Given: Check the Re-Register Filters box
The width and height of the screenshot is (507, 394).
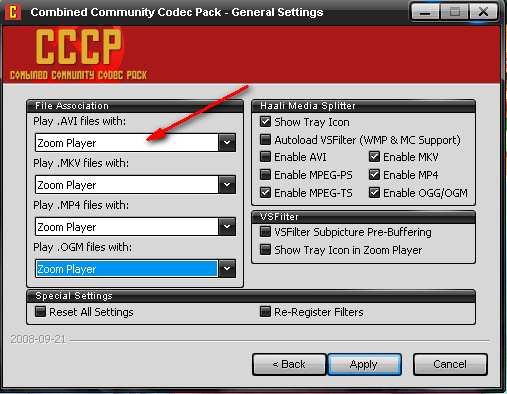Looking at the screenshot, I should tap(265, 312).
